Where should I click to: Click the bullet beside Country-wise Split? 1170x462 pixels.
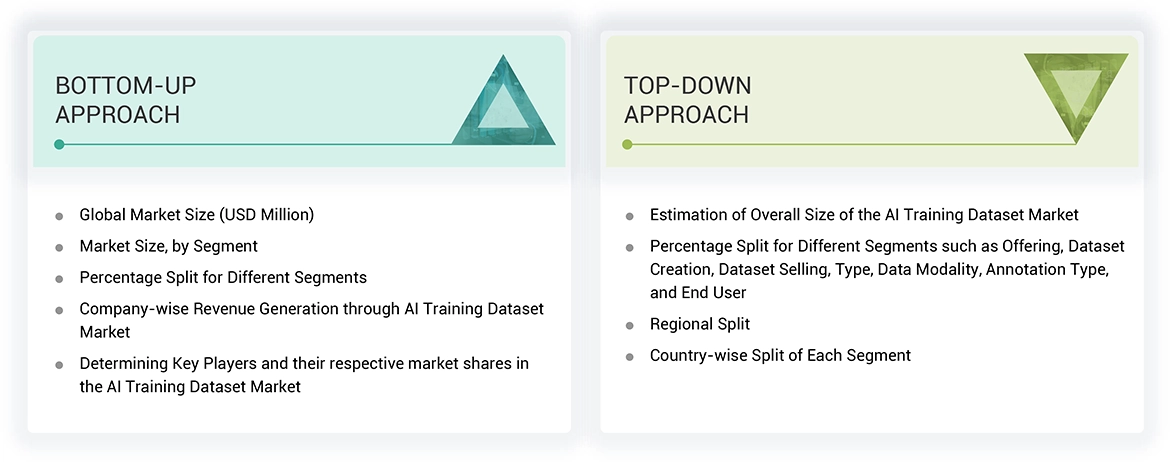pyautogui.click(x=629, y=356)
